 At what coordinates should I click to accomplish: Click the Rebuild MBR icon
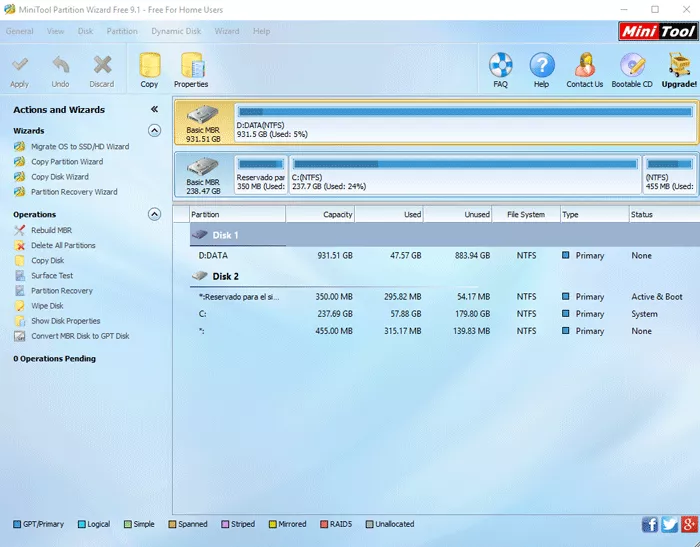click(20, 230)
